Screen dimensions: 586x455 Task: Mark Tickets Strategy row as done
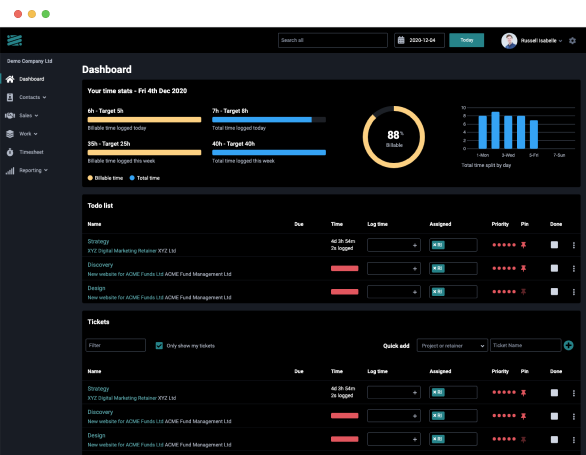point(554,393)
